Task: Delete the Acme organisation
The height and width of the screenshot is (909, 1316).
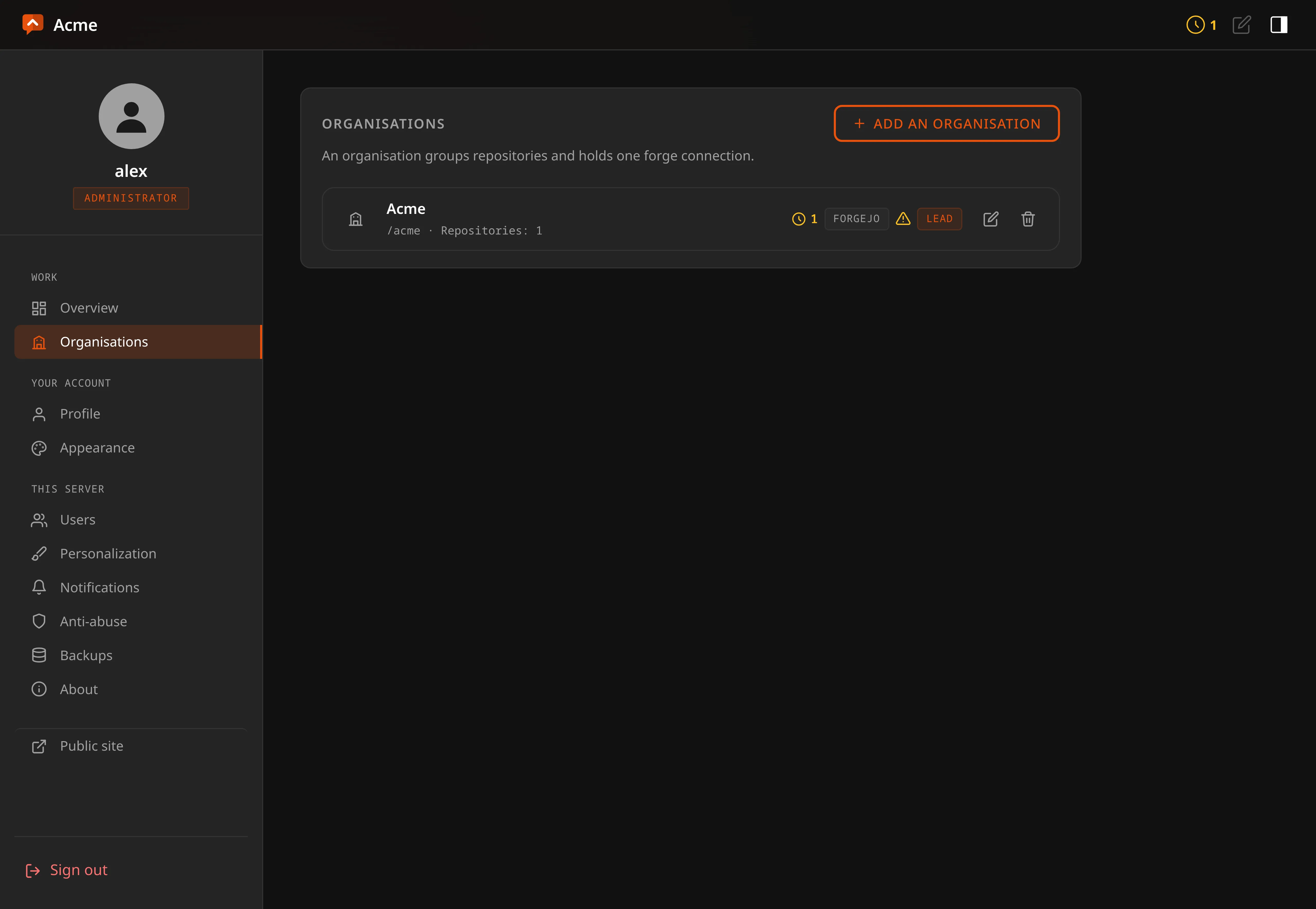Action: (x=1028, y=219)
